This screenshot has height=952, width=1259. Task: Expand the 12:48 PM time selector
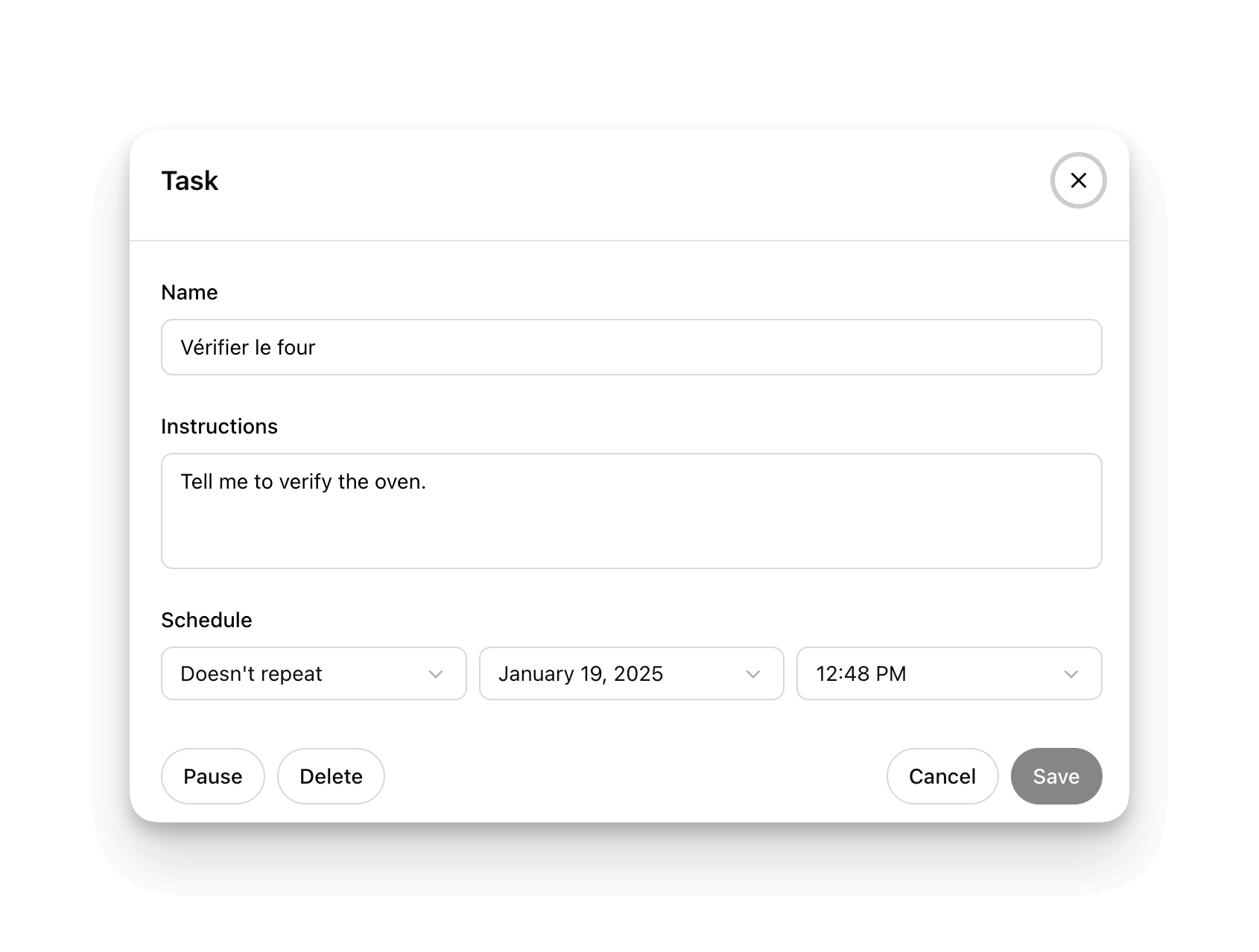coord(948,673)
